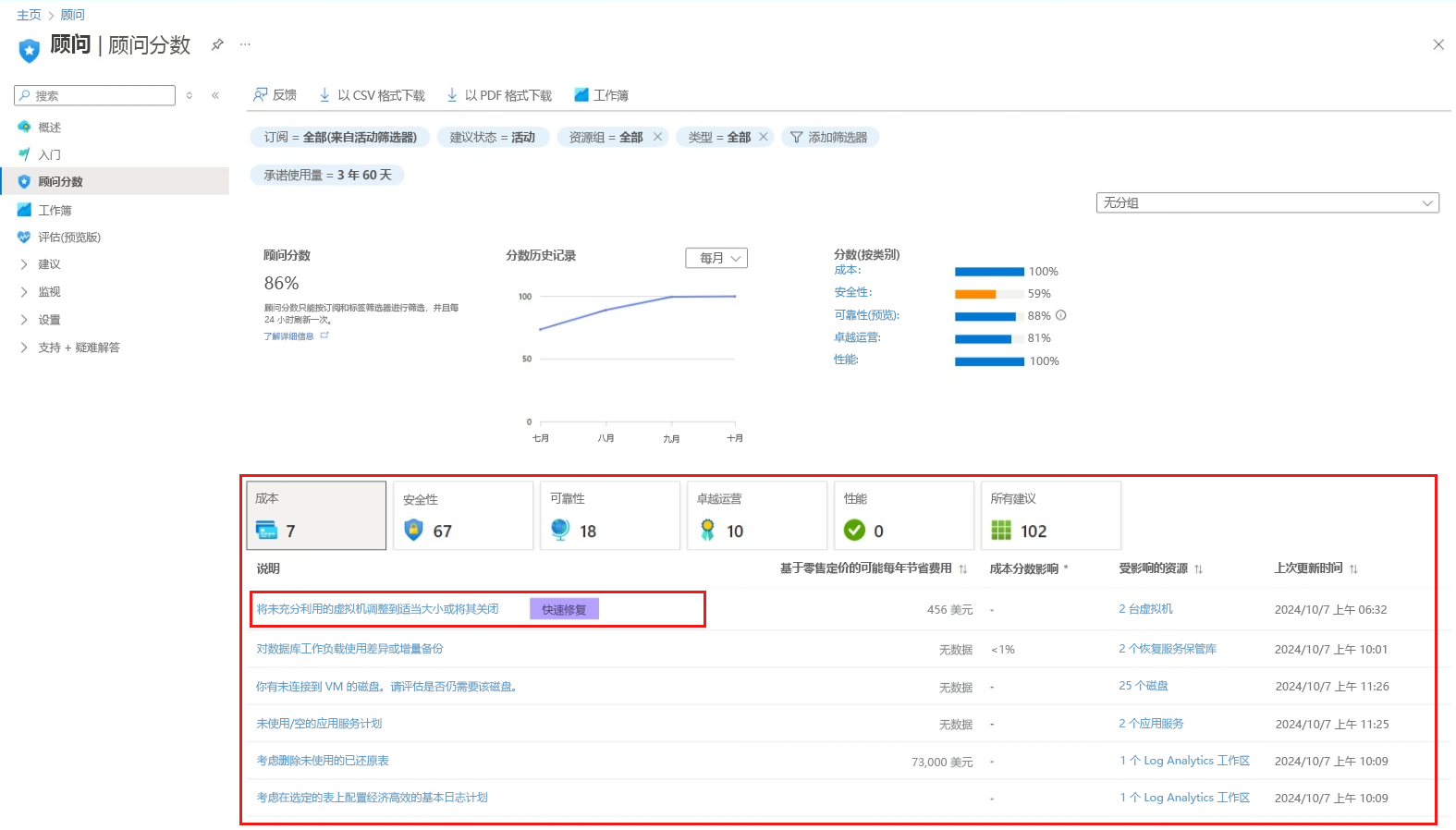Select the 可靠性 tab showing 18

(610, 515)
